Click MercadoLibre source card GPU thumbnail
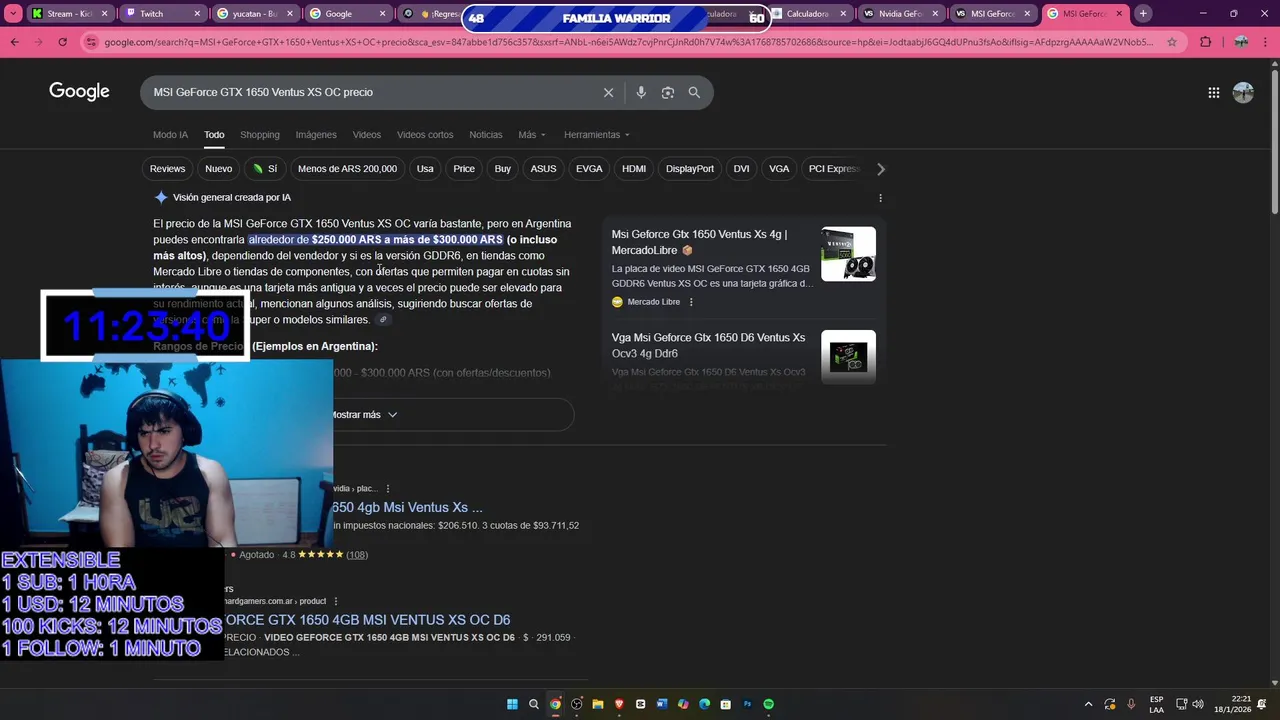This screenshot has height=720, width=1280. pyautogui.click(x=848, y=254)
